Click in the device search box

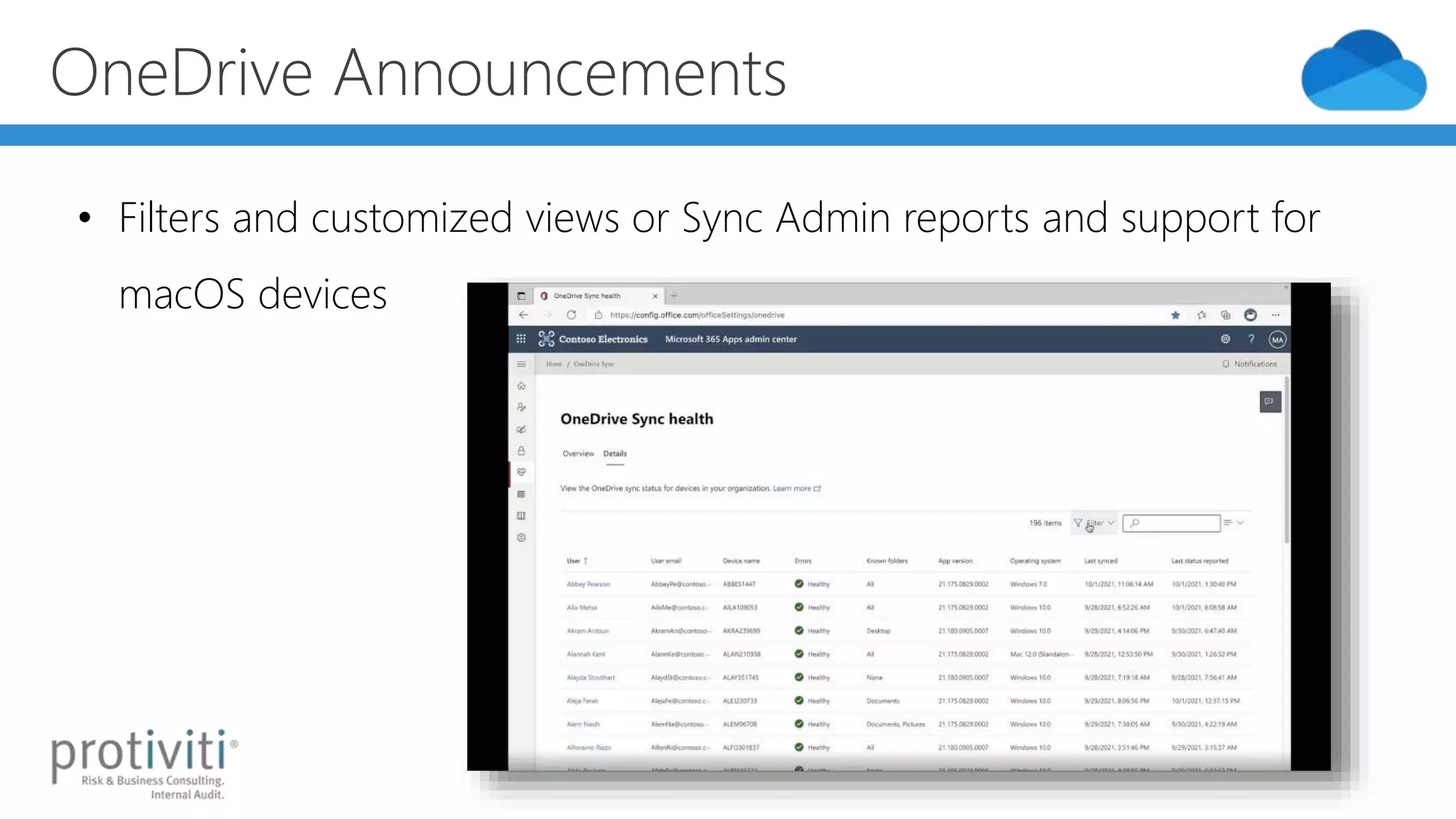1171,523
